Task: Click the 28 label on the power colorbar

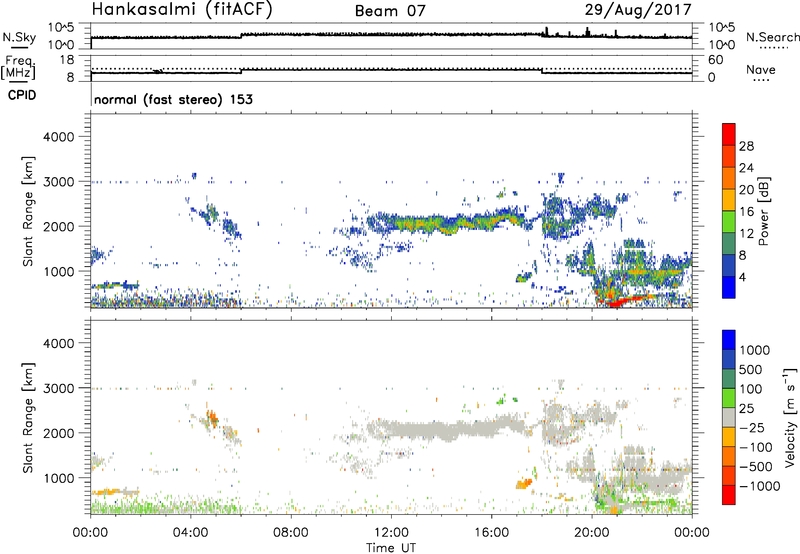Action: pos(746,146)
